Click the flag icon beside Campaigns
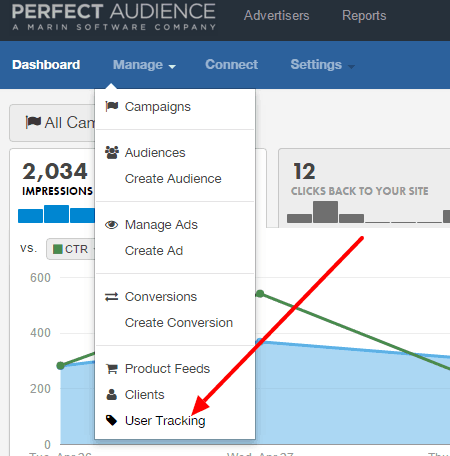 point(112,106)
